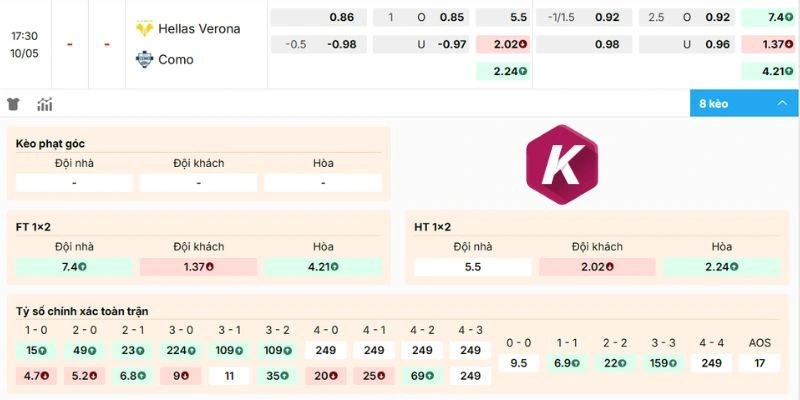Click the 17:30 10/05 kickoff time
Image resolution: width=800 pixels, height=400 pixels.
[x=25, y=44]
